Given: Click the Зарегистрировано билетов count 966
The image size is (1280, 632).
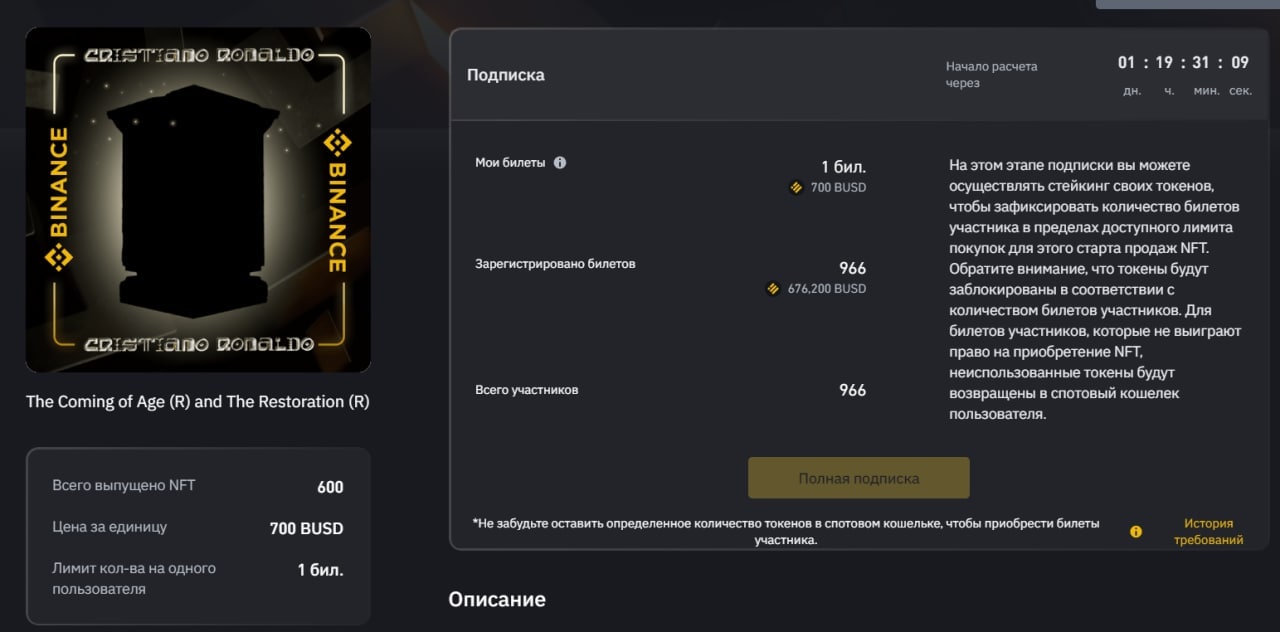Looking at the screenshot, I should (852, 268).
